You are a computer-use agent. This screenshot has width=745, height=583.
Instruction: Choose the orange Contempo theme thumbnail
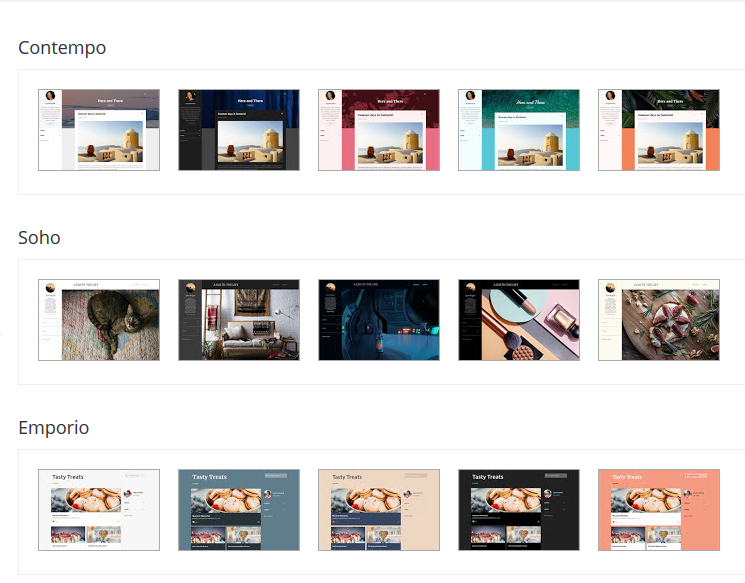pyautogui.click(x=659, y=130)
